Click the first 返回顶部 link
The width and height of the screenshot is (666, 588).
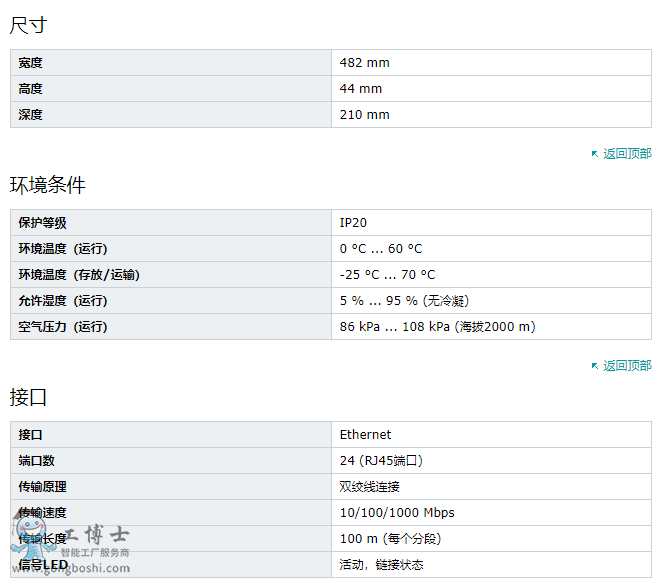(627, 154)
